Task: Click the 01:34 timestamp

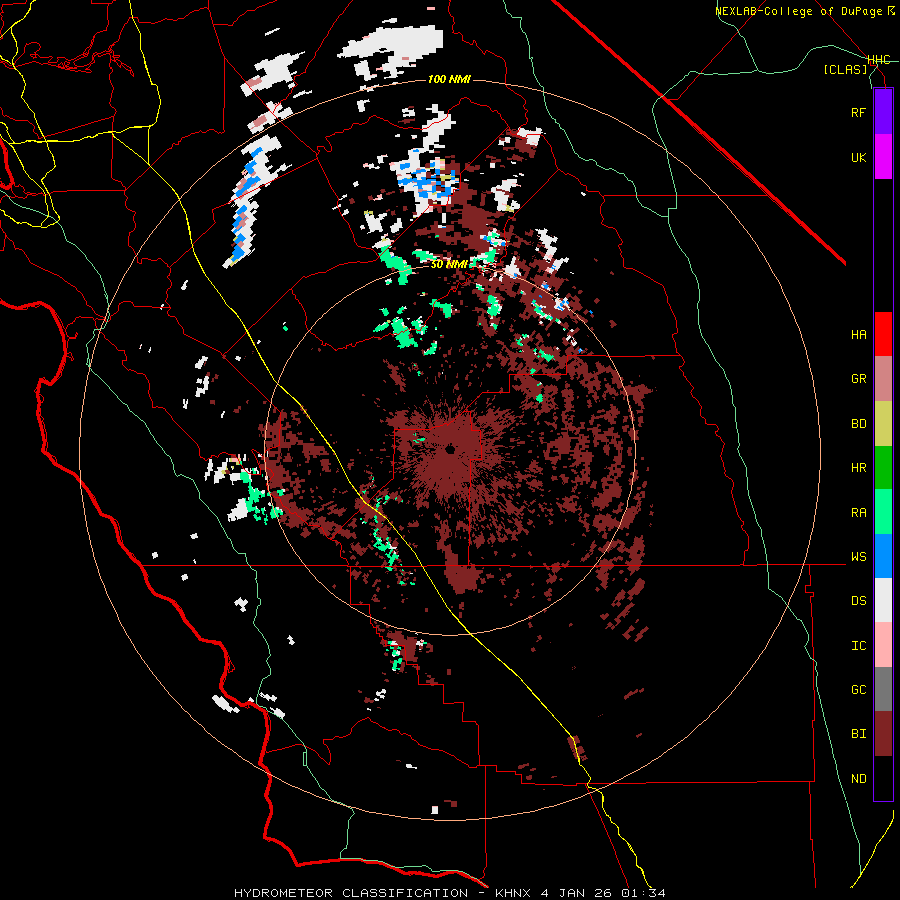Action: coord(643,893)
